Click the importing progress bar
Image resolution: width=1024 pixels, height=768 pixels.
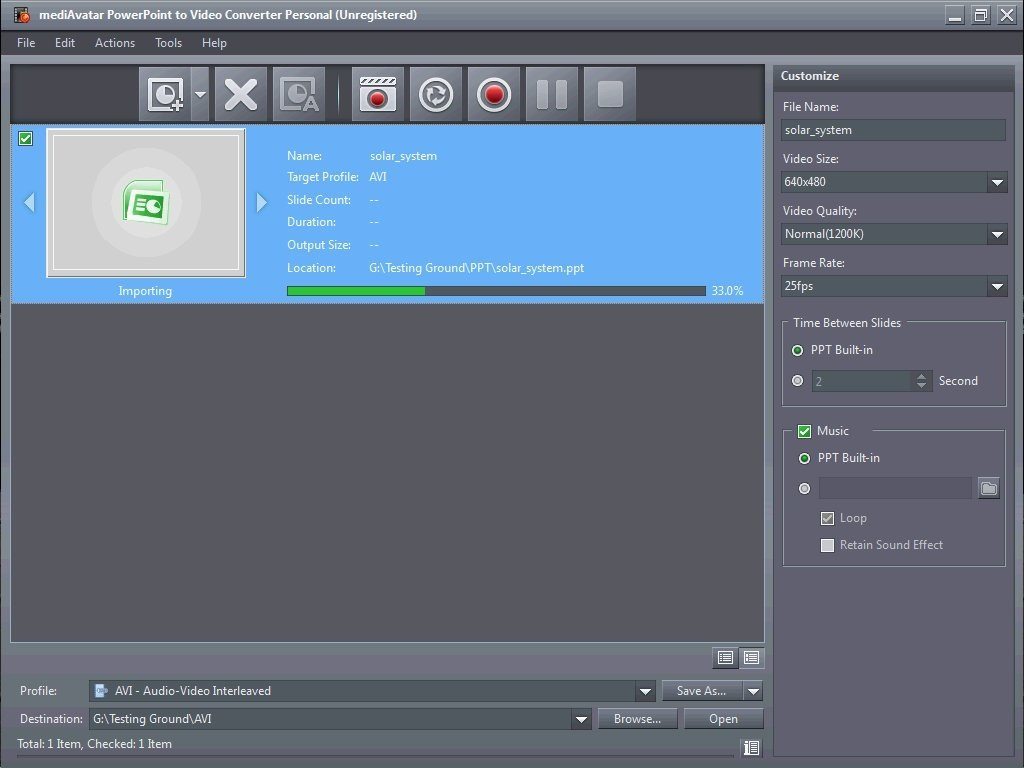point(496,291)
